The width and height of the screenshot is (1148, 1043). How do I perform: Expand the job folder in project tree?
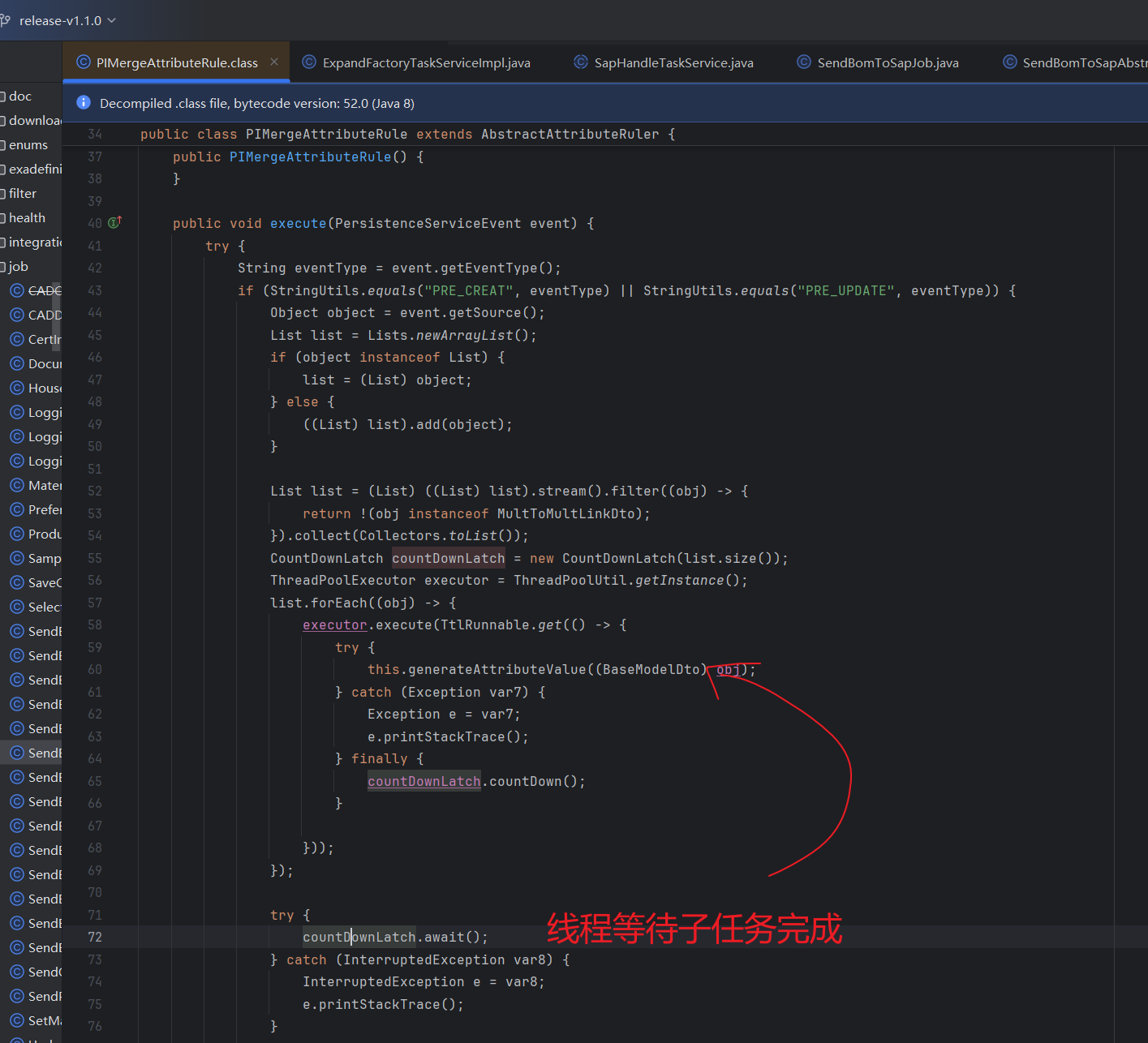point(18,266)
